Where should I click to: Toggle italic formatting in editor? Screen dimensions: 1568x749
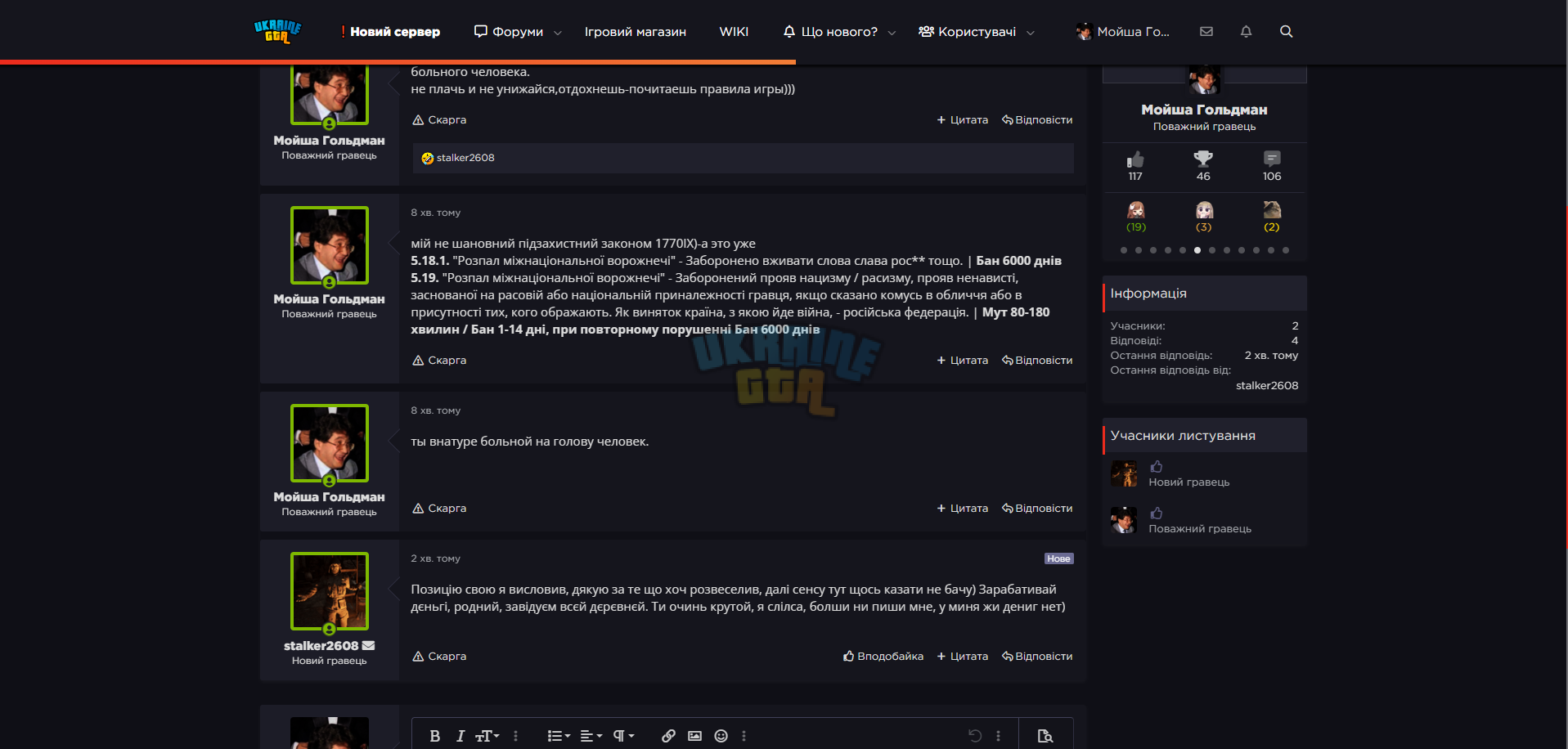(x=460, y=736)
